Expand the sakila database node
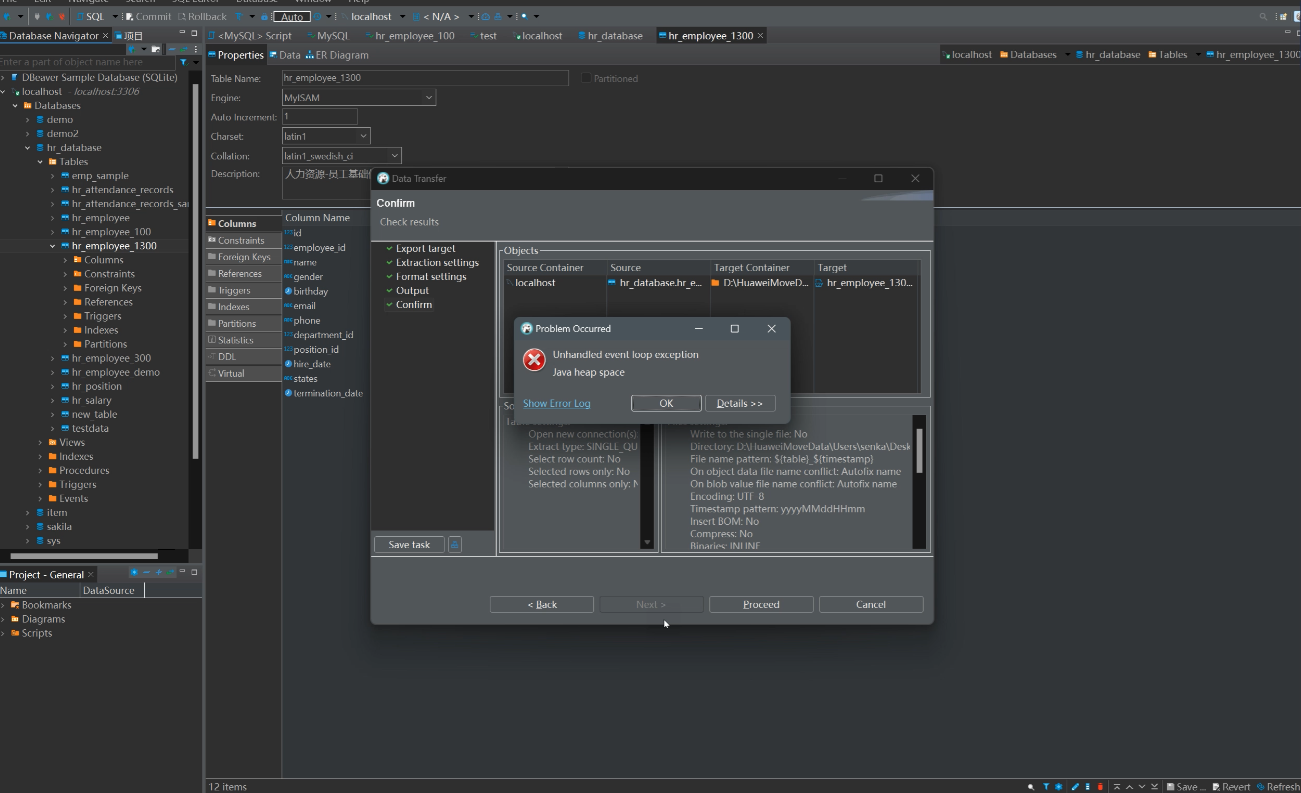Screen dimensions: 1301x793 point(28,527)
